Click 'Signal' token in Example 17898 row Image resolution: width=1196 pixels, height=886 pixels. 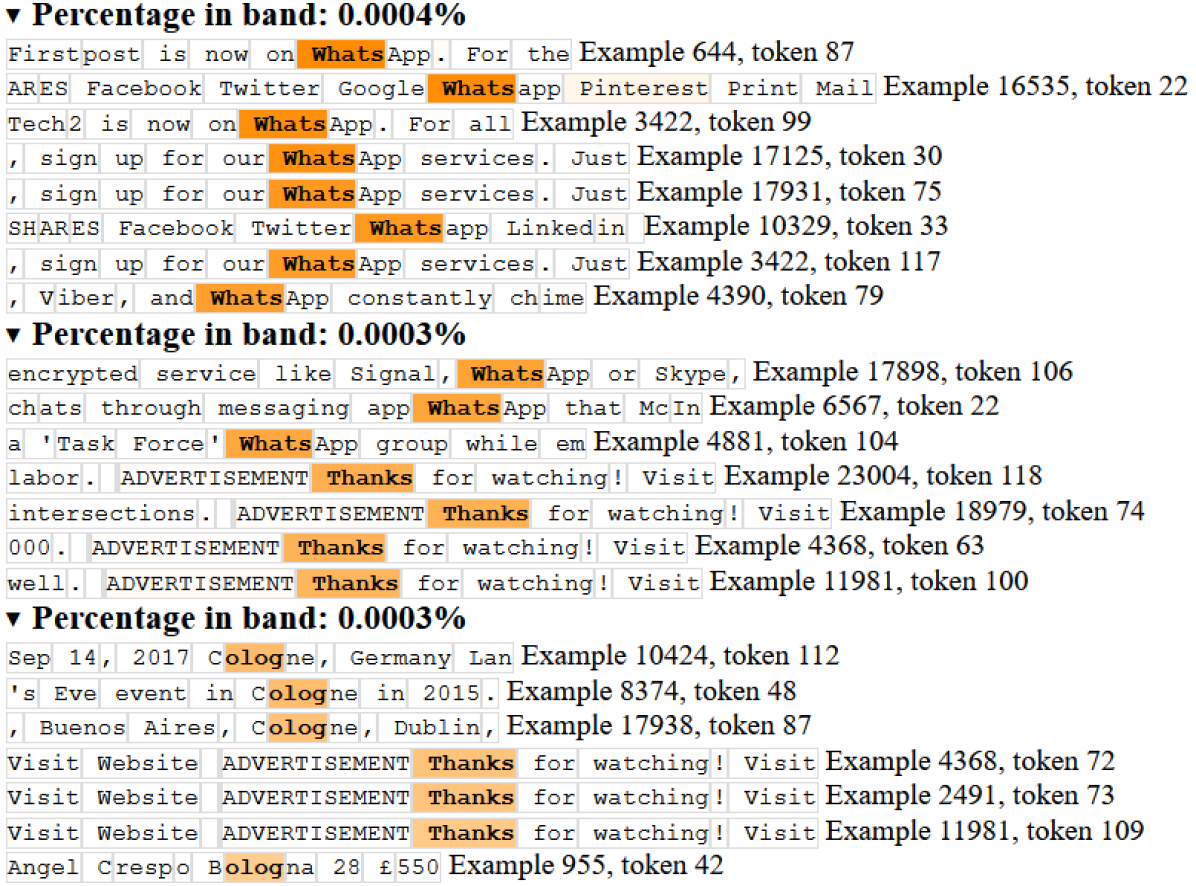[386, 374]
